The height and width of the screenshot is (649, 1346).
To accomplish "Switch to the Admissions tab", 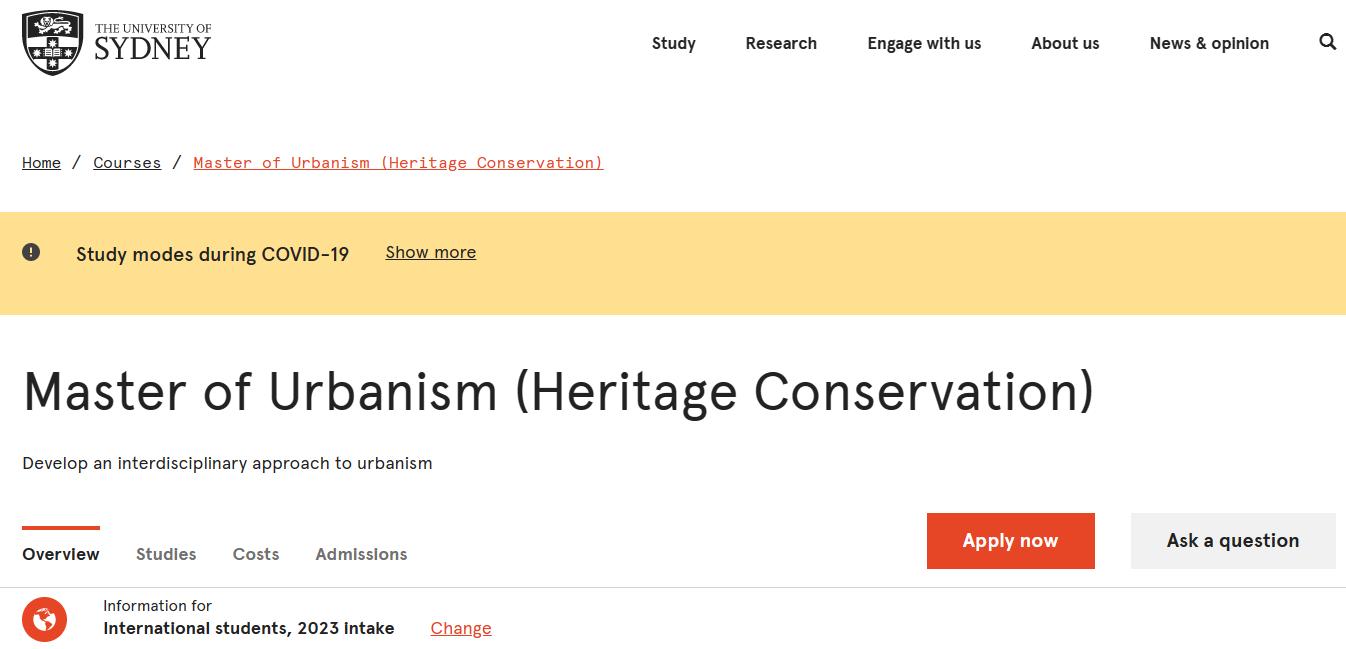I will (361, 554).
